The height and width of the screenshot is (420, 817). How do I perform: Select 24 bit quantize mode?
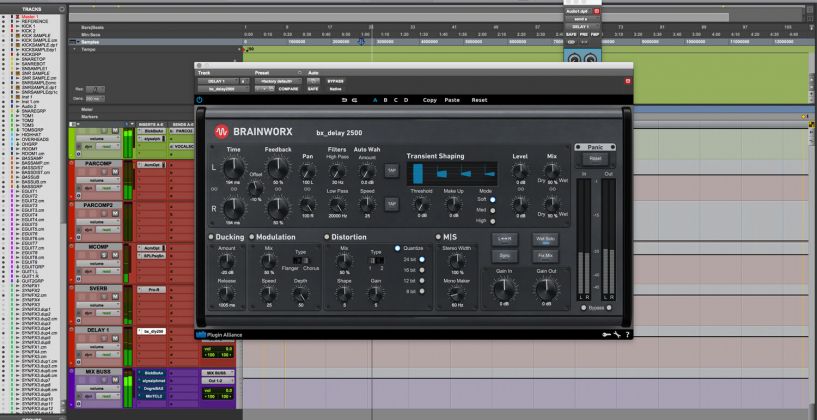(422, 260)
